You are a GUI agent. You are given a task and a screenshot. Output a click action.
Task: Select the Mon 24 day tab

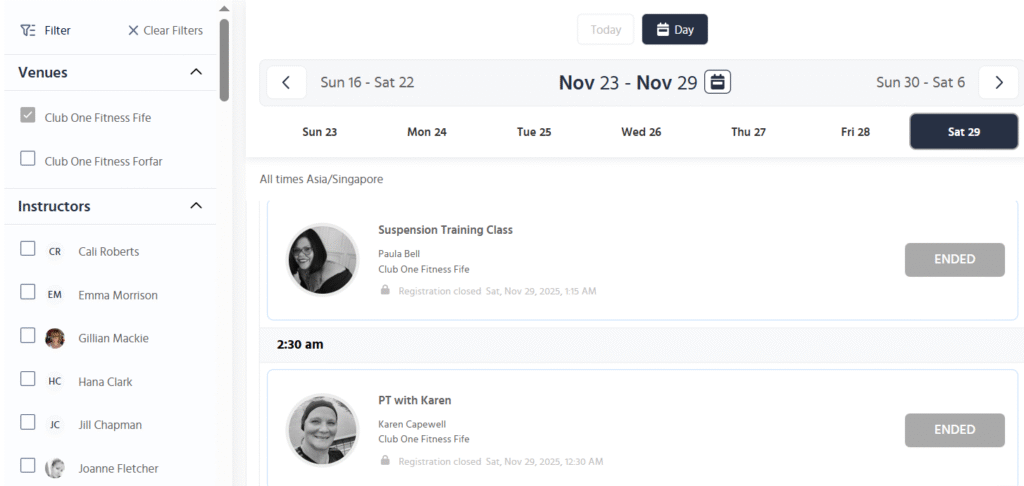tap(427, 132)
